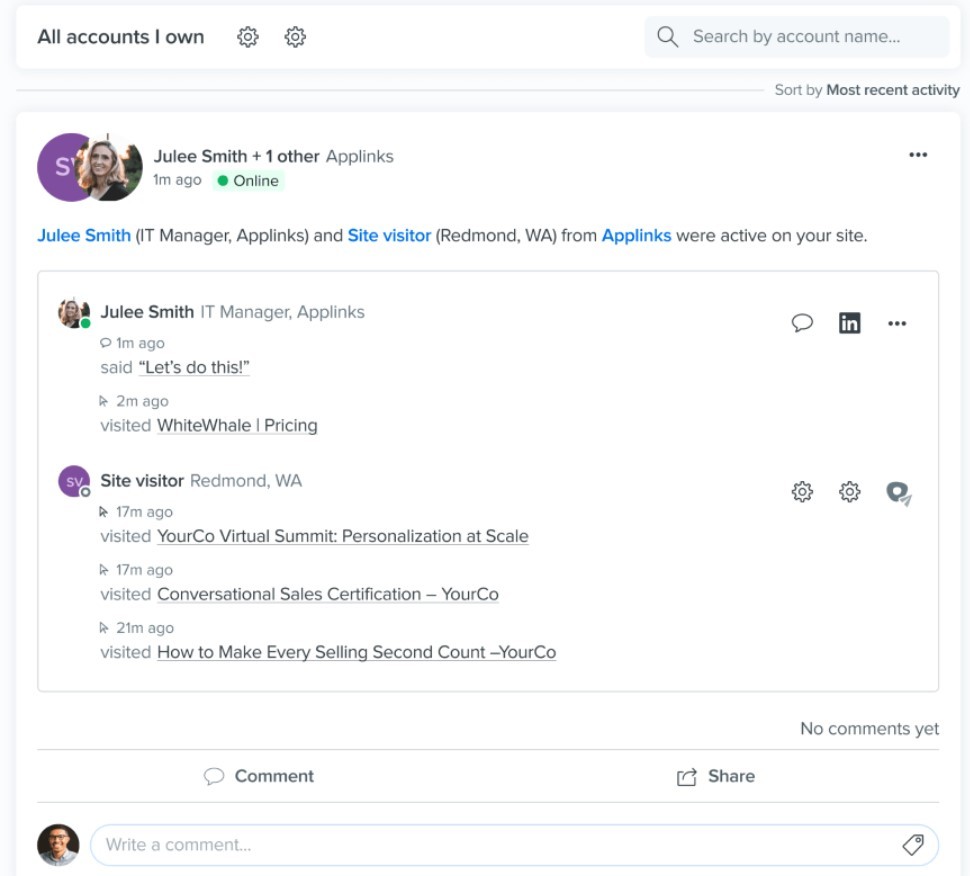Click Julee Smith's large profile photo in header
The height and width of the screenshot is (876, 970).
pyautogui.click(x=109, y=167)
